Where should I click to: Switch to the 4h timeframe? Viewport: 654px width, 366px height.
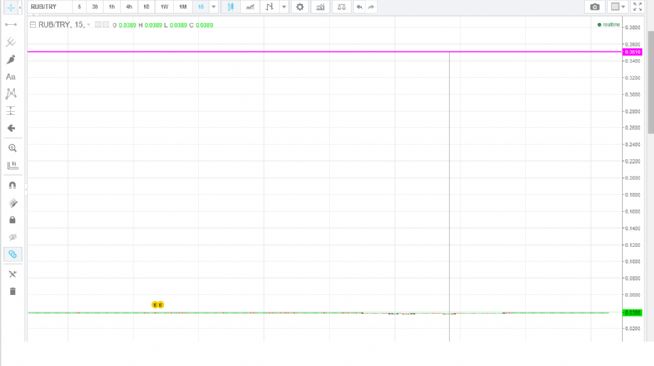point(129,7)
